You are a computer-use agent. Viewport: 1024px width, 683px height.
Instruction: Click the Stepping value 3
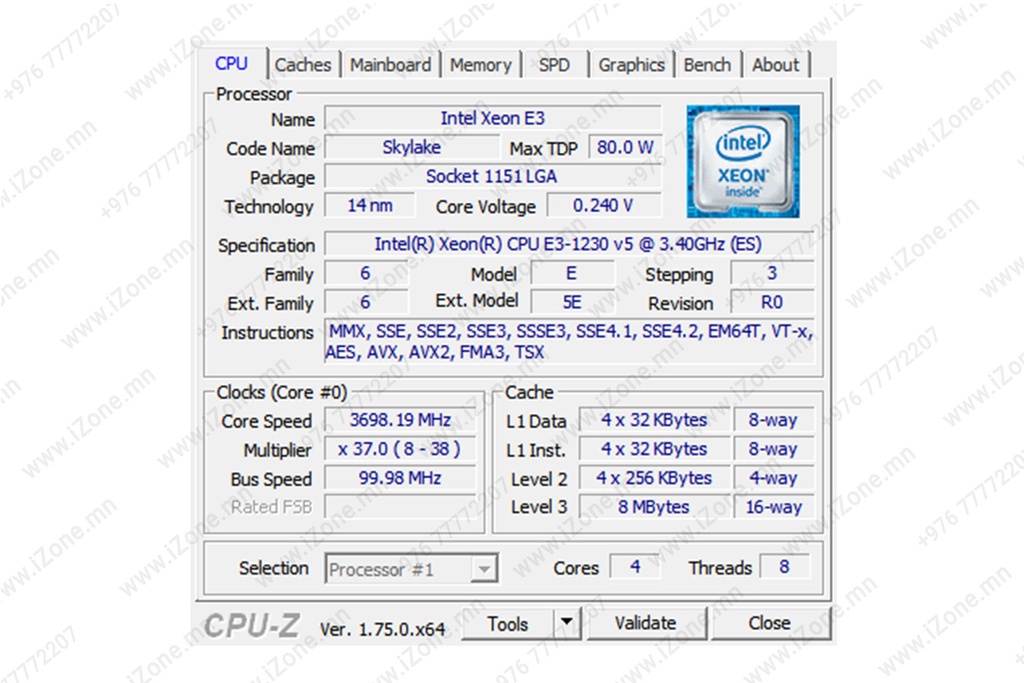772,274
